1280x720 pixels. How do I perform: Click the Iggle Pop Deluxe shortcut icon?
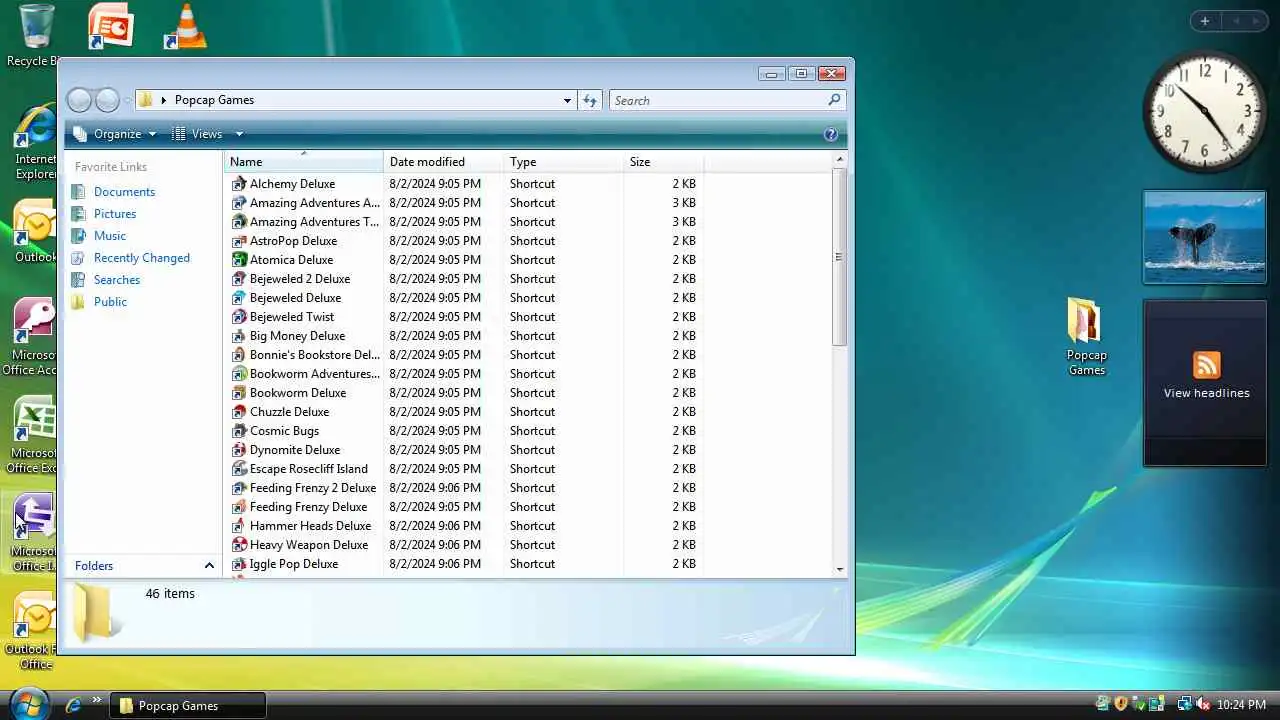tap(239, 564)
